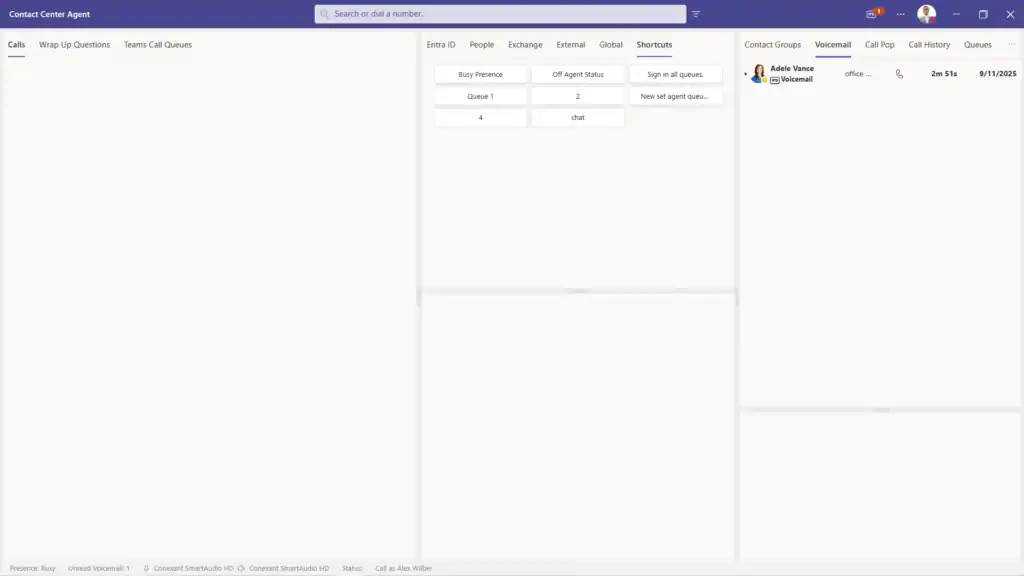Click the Off Agent Status shortcut
This screenshot has height=576, width=1024.
(x=578, y=74)
